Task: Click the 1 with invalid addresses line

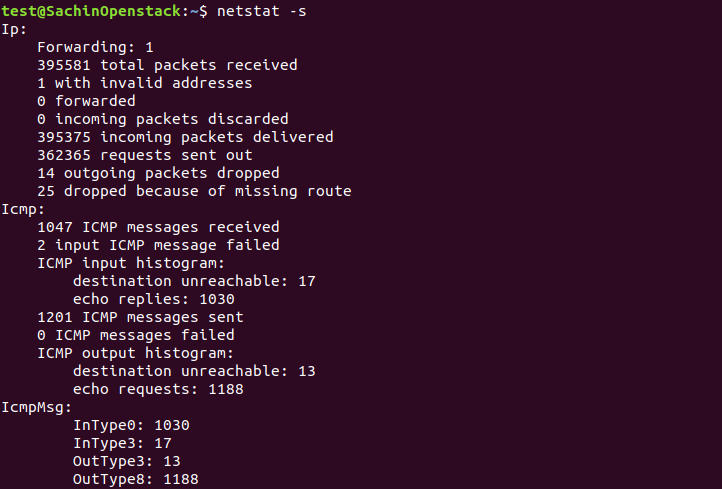Action: coord(145,83)
